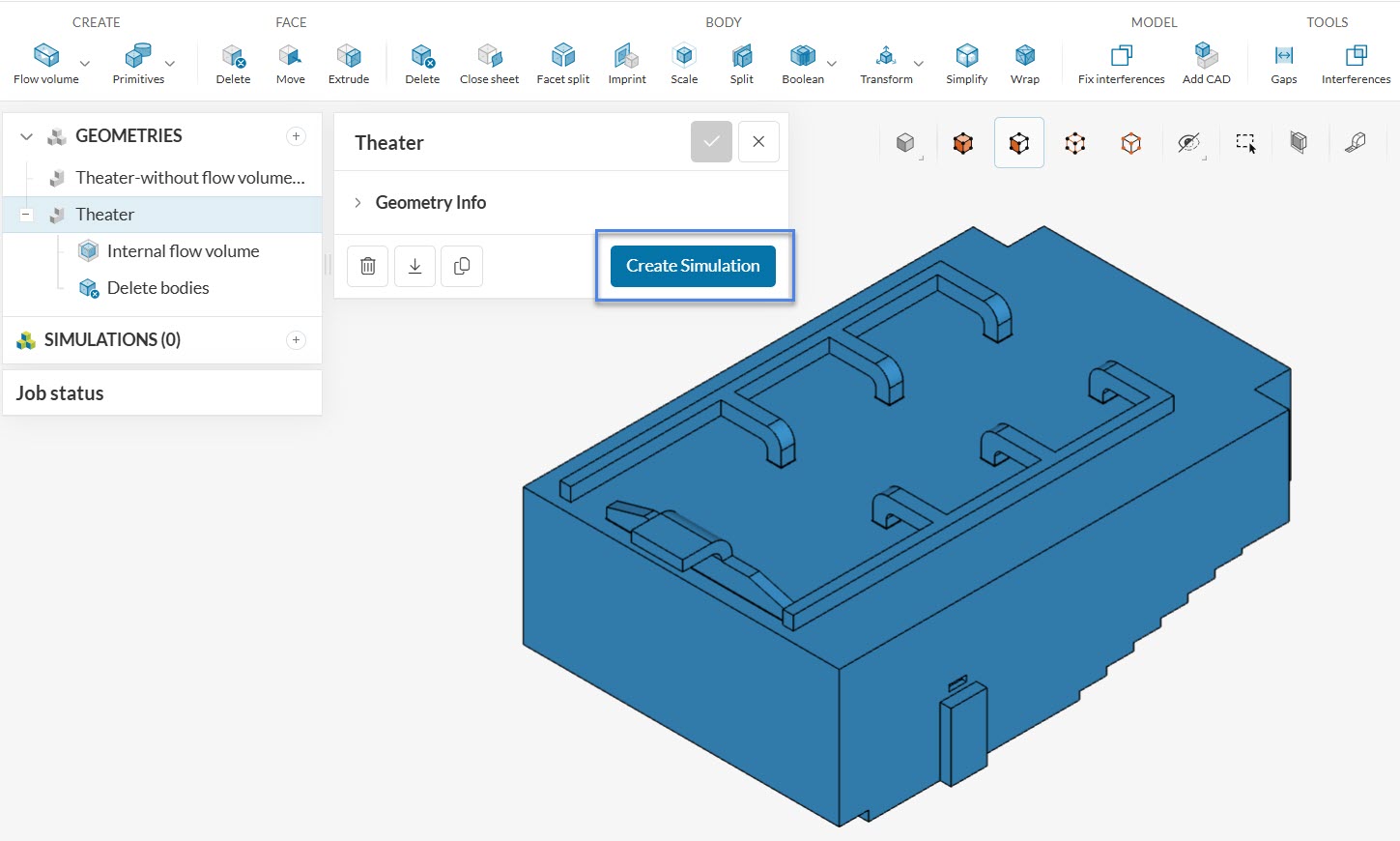Duplicate the geometry with copy icon

point(462,266)
